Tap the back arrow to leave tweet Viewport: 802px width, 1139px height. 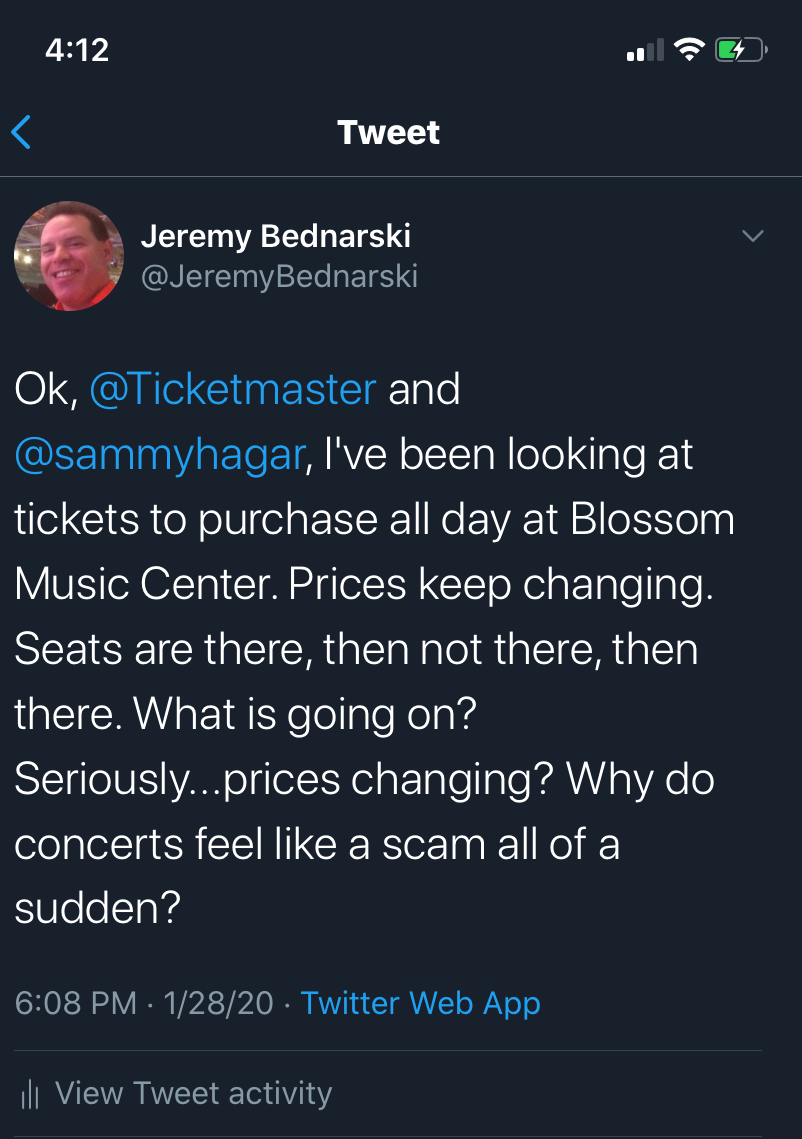click(x=22, y=132)
